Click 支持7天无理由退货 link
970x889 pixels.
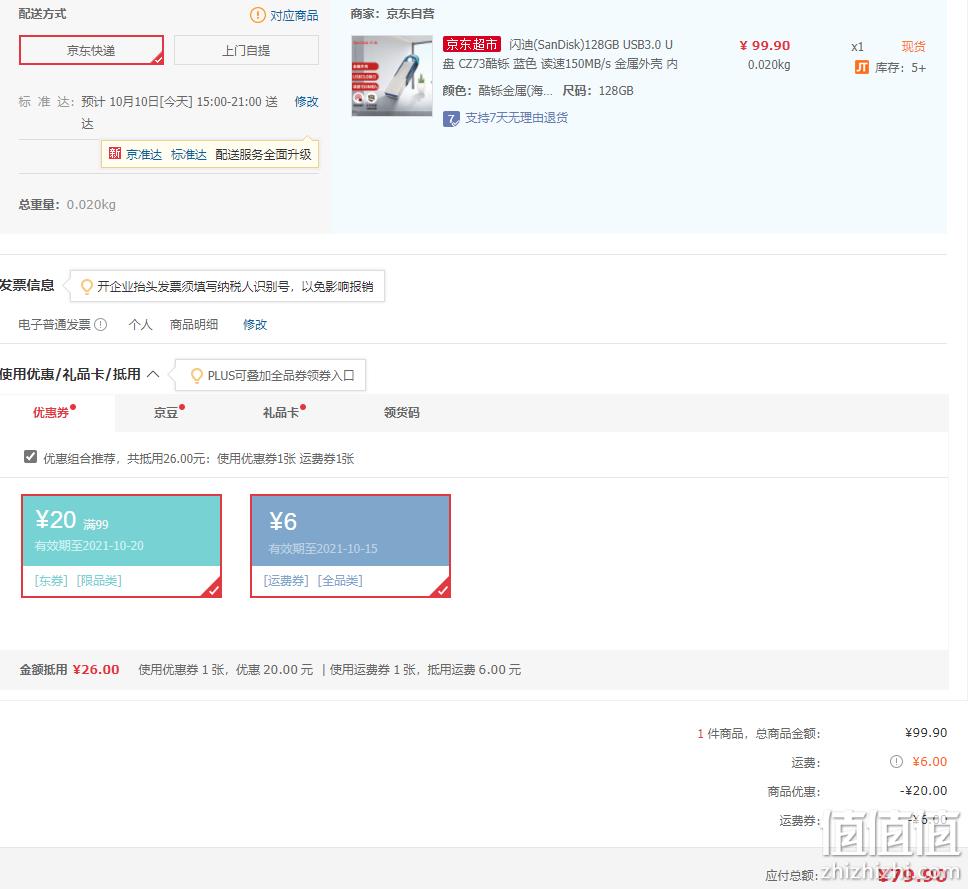[517, 118]
